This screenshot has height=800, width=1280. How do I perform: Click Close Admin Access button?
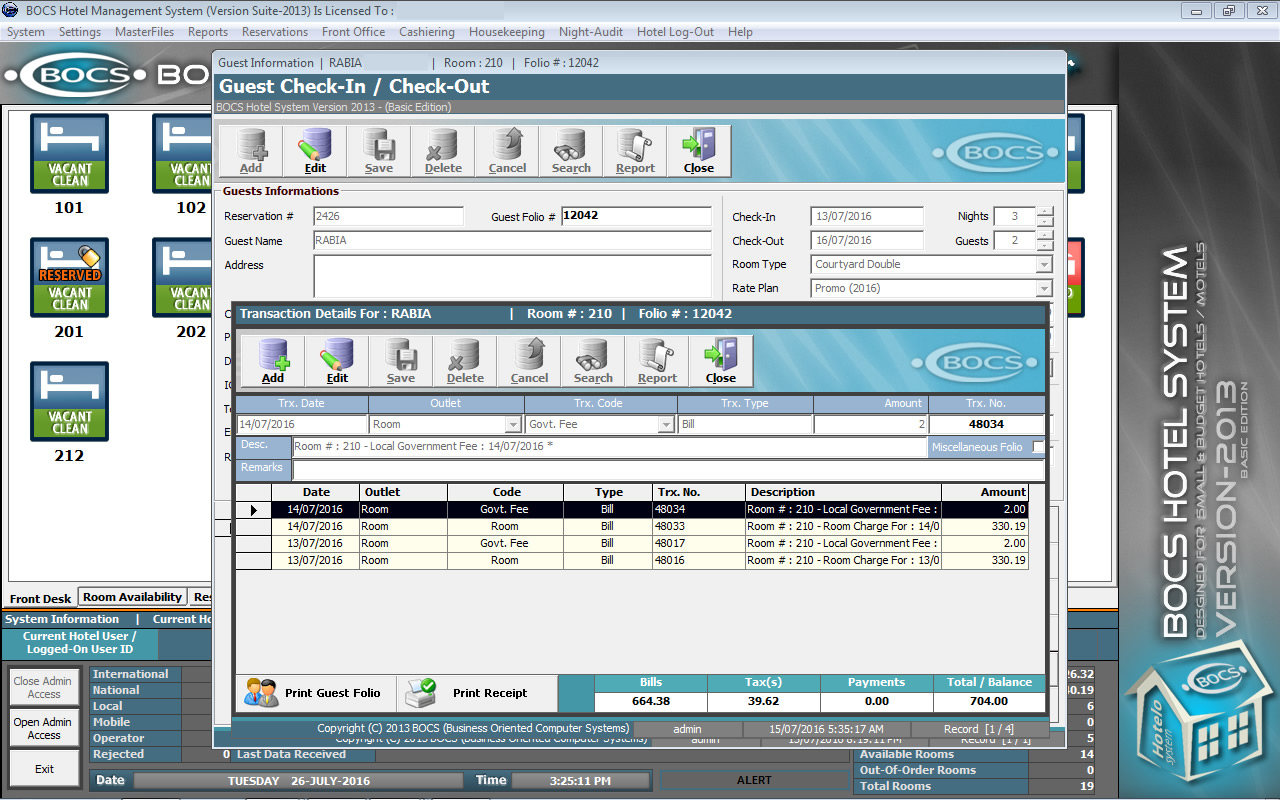(x=43, y=687)
